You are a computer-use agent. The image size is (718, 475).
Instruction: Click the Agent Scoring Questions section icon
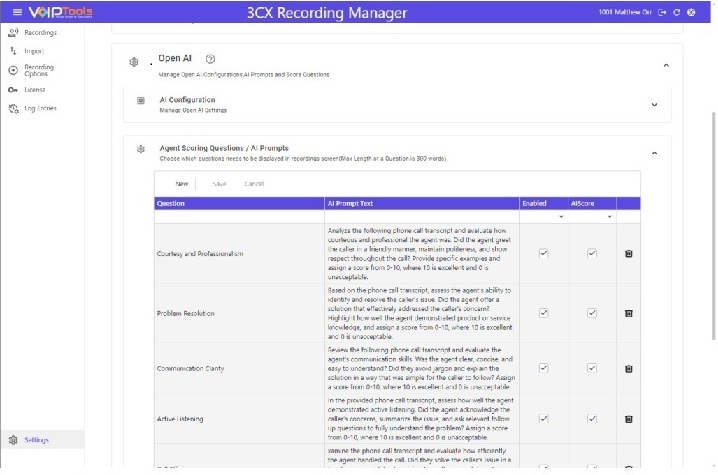click(141, 149)
